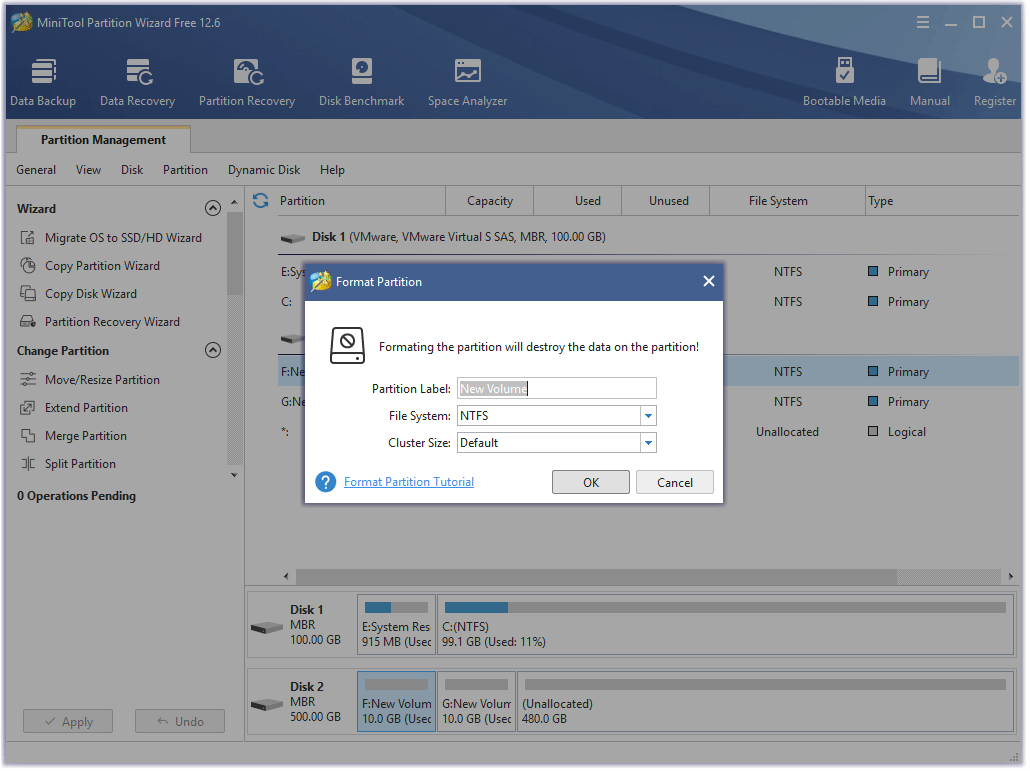Launch Data Recovery from the toolbar
Screen dimensions: 1030x771
tap(137, 82)
